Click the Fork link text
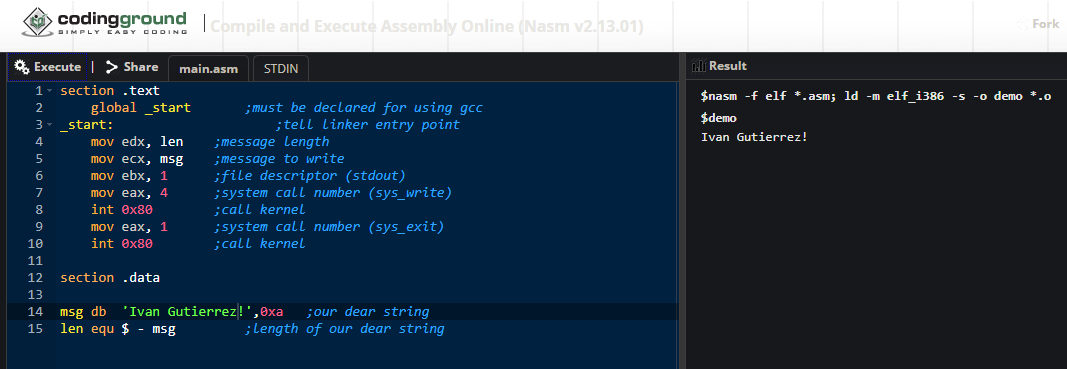Viewport: 1067px width, 369px height. pyautogui.click(x=1045, y=24)
